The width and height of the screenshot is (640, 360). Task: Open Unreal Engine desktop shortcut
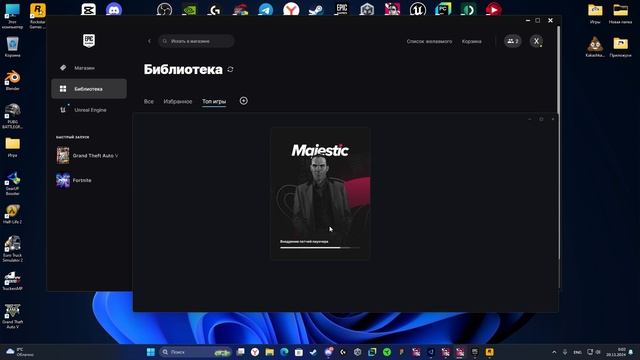(418, 9)
